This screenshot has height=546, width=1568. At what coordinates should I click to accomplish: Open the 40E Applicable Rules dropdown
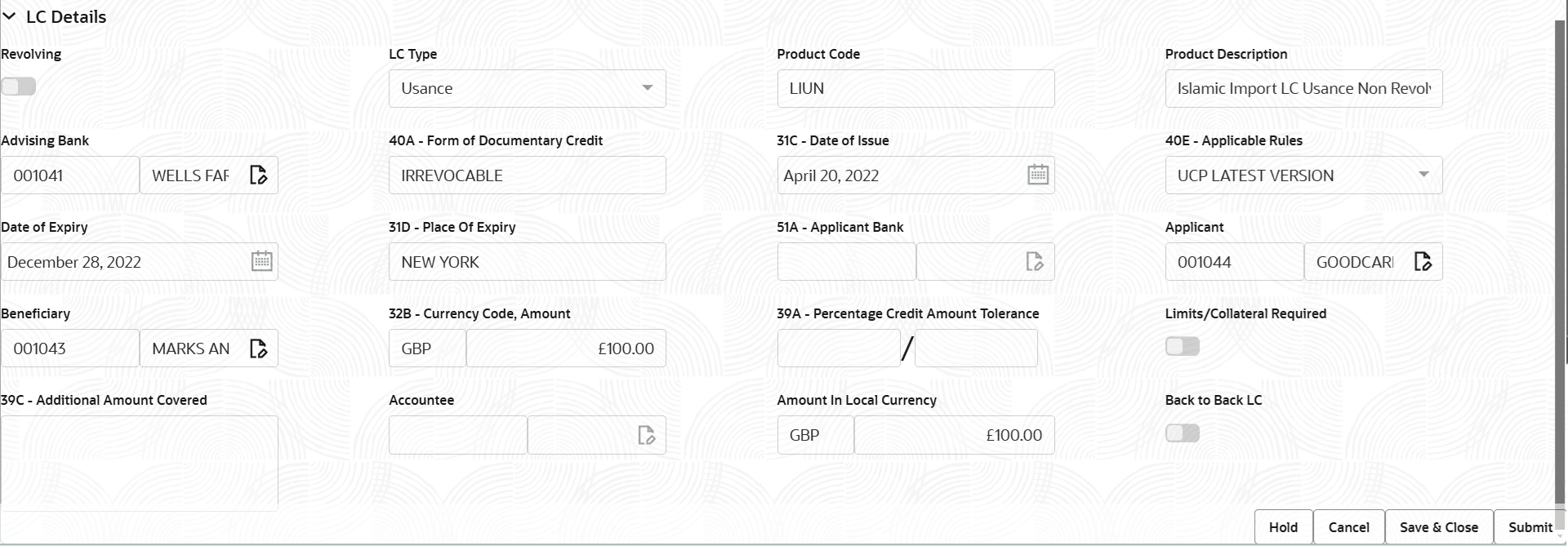pos(1425,175)
